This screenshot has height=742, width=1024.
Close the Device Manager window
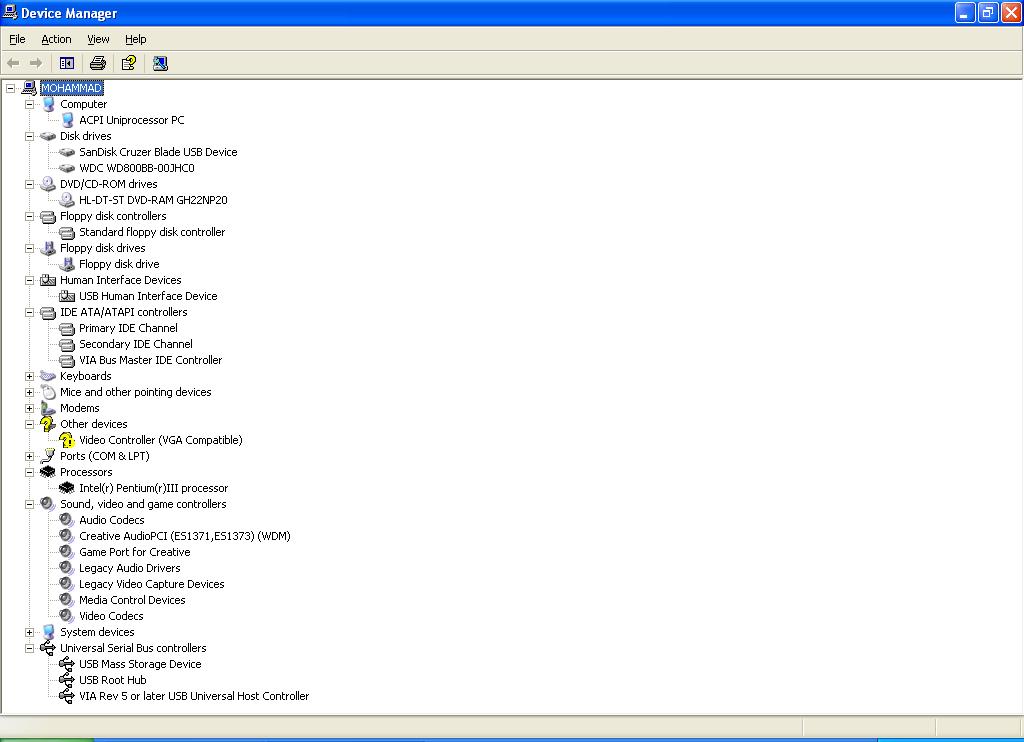(1011, 12)
